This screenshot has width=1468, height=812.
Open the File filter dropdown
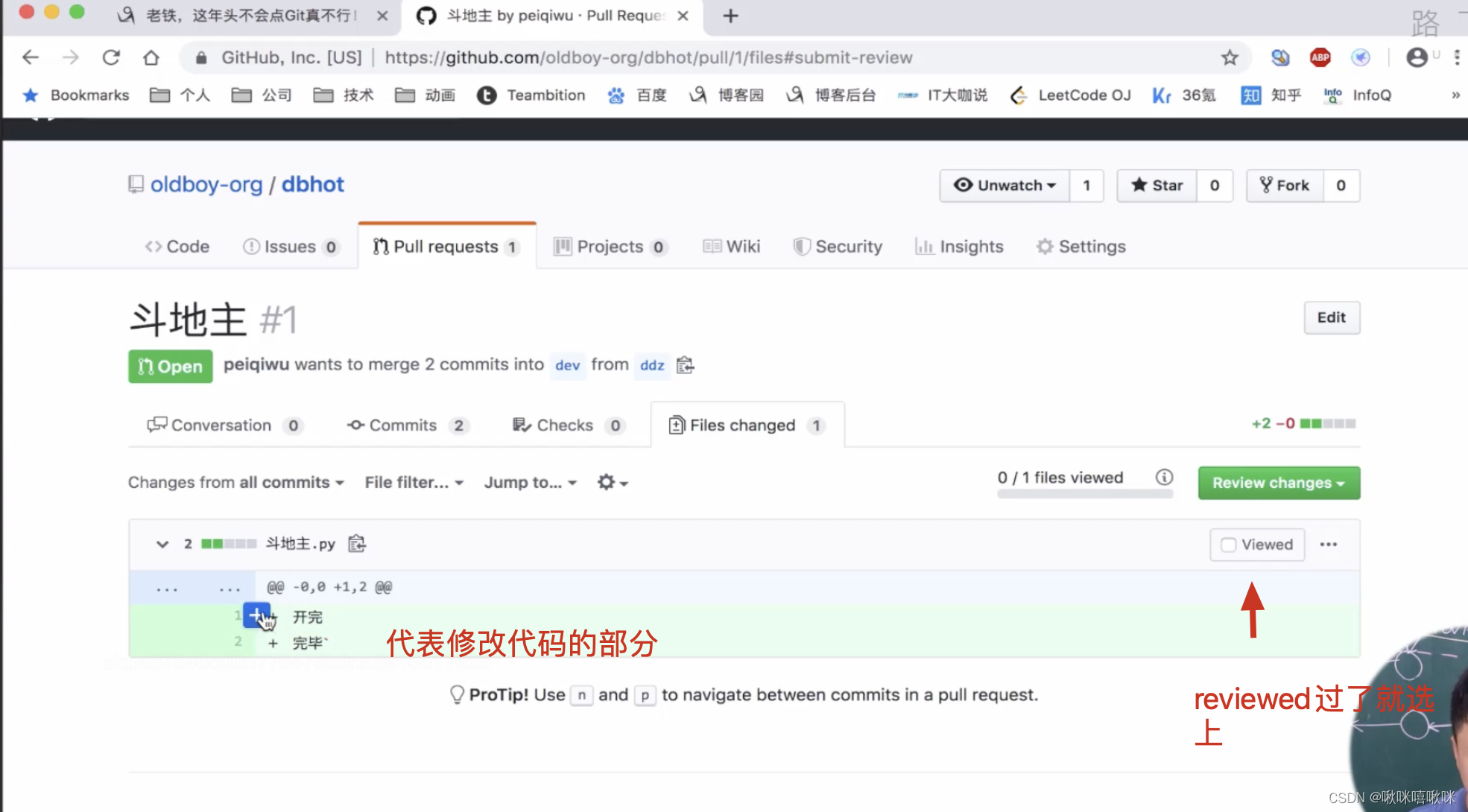tap(414, 483)
